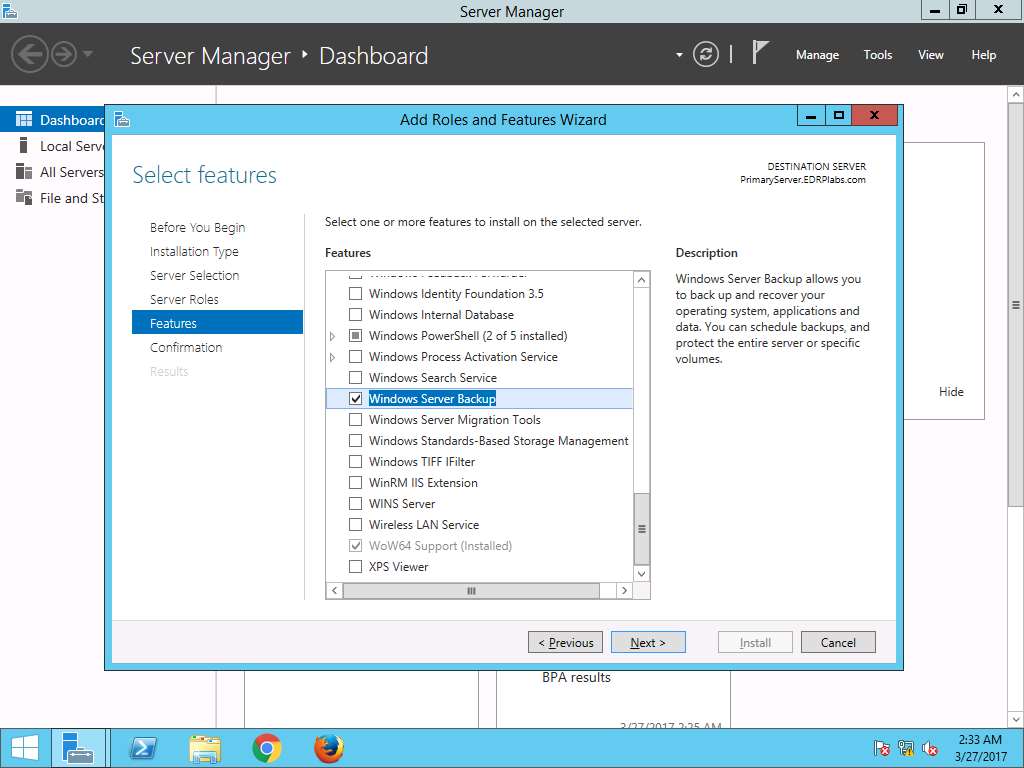Expand Windows Process Activation Service node
1024x768 pixels.
pos(332,357)
